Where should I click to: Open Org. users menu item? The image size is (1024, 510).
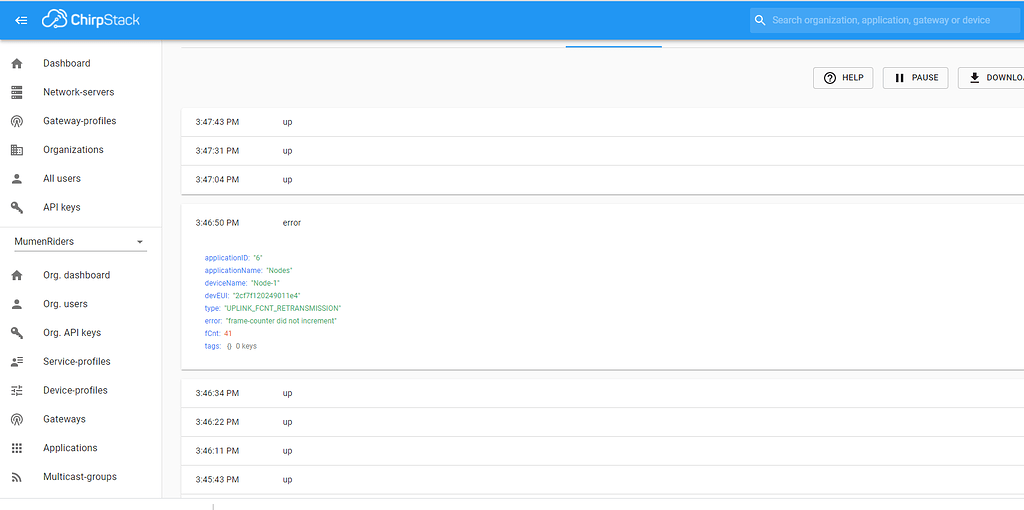point(65,304)
